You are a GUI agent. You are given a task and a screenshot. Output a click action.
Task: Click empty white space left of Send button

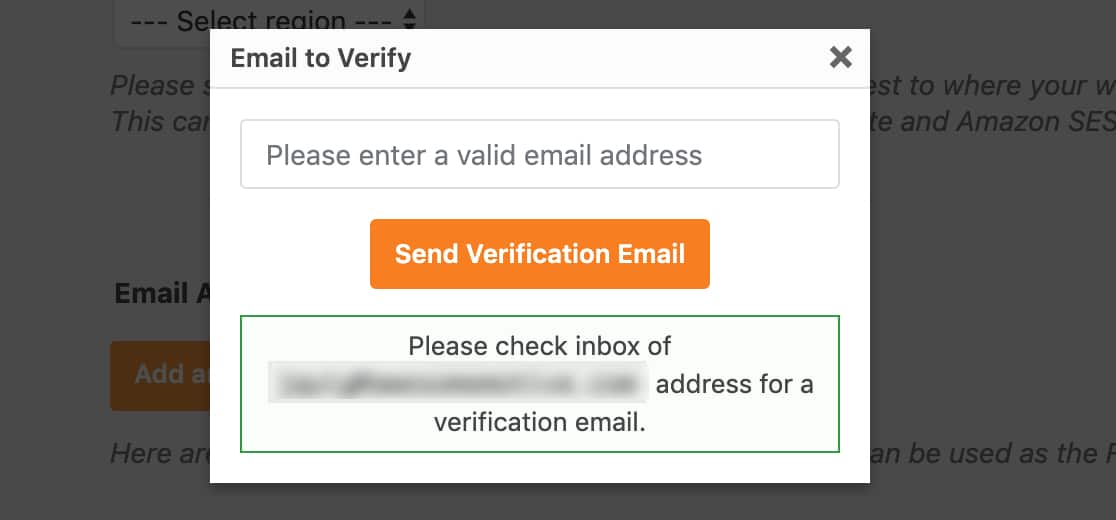(300, 254)
